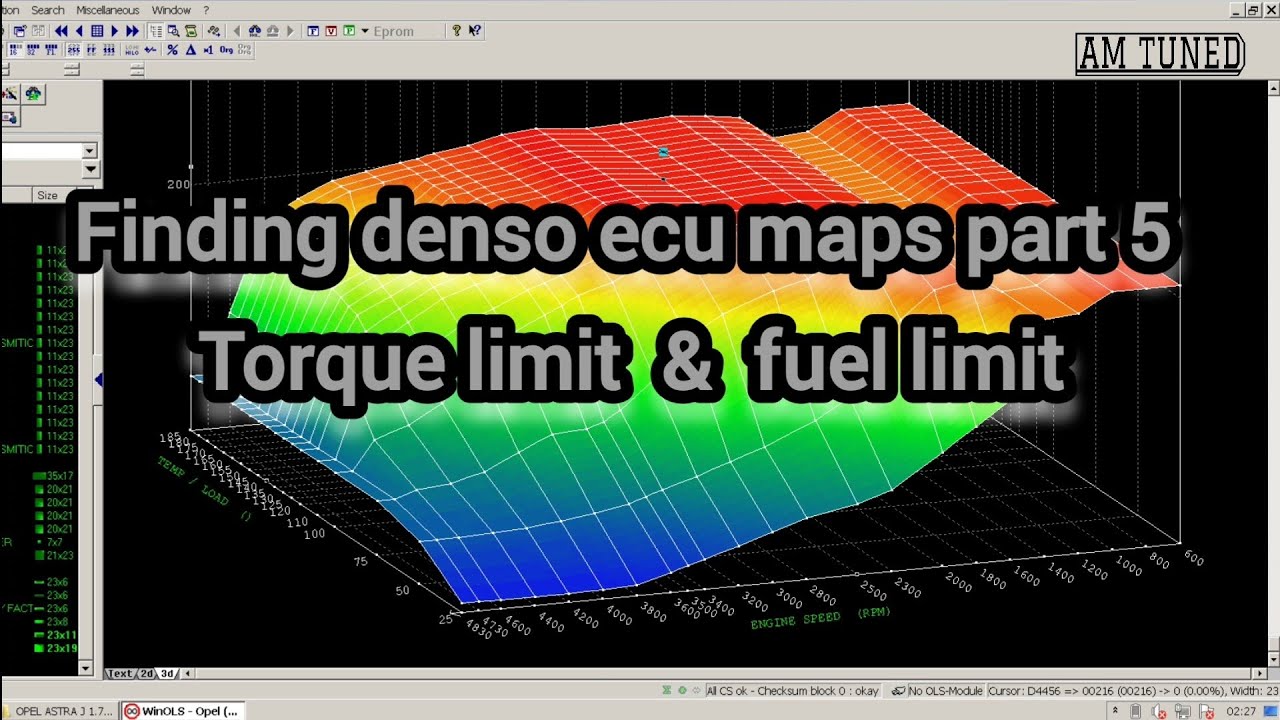Toggle floating point FL data view

point(51,49)
